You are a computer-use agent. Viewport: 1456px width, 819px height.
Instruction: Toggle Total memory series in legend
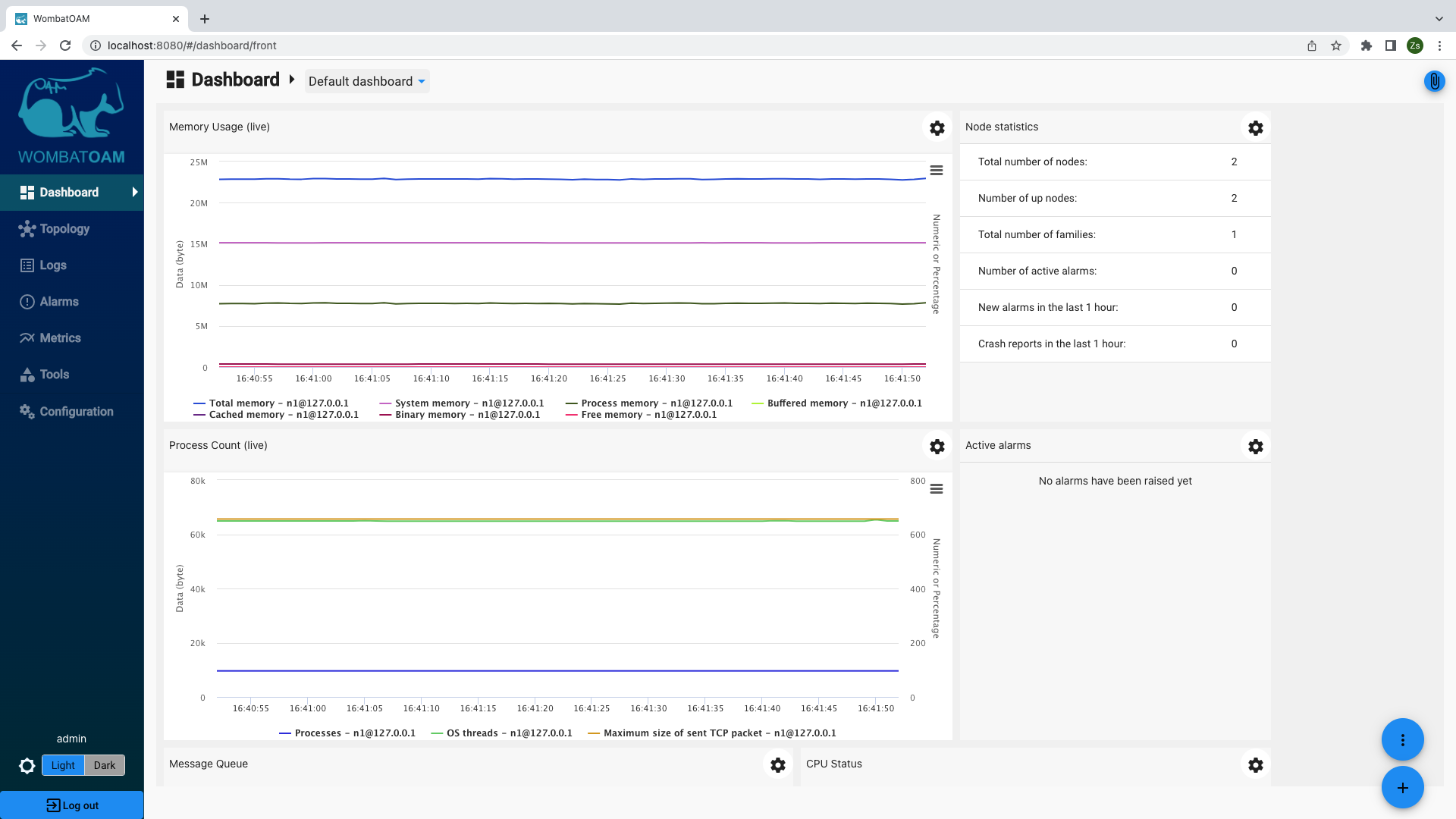[271, 403]
